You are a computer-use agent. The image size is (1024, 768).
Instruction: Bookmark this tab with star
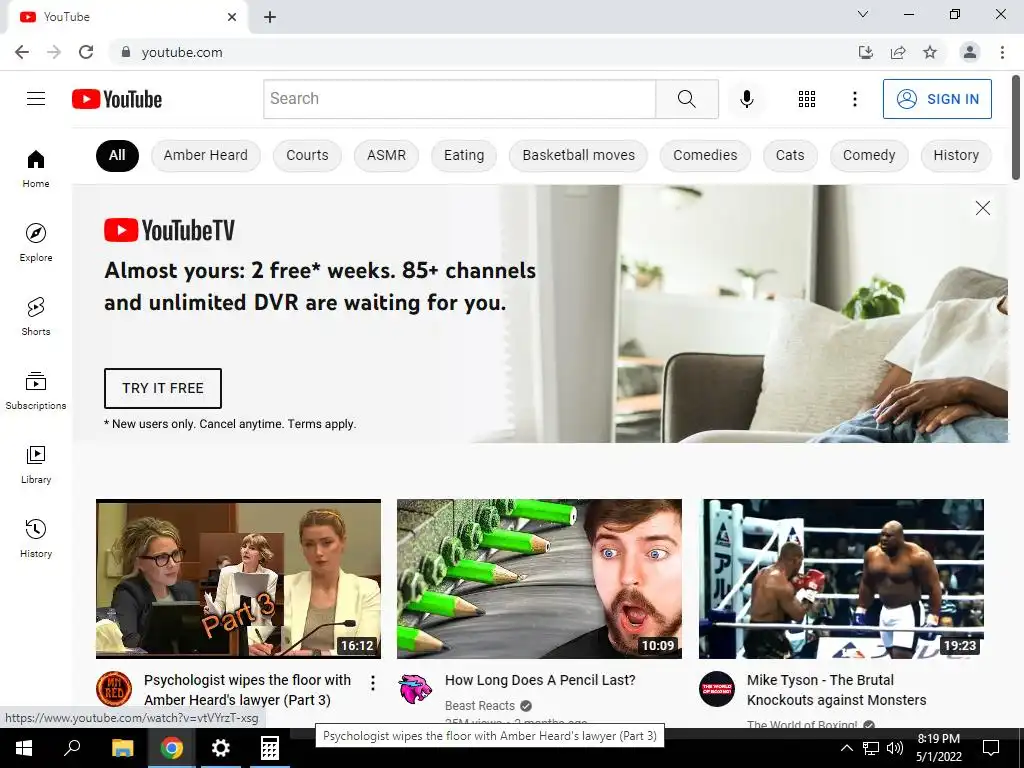(x=930, y=52)
